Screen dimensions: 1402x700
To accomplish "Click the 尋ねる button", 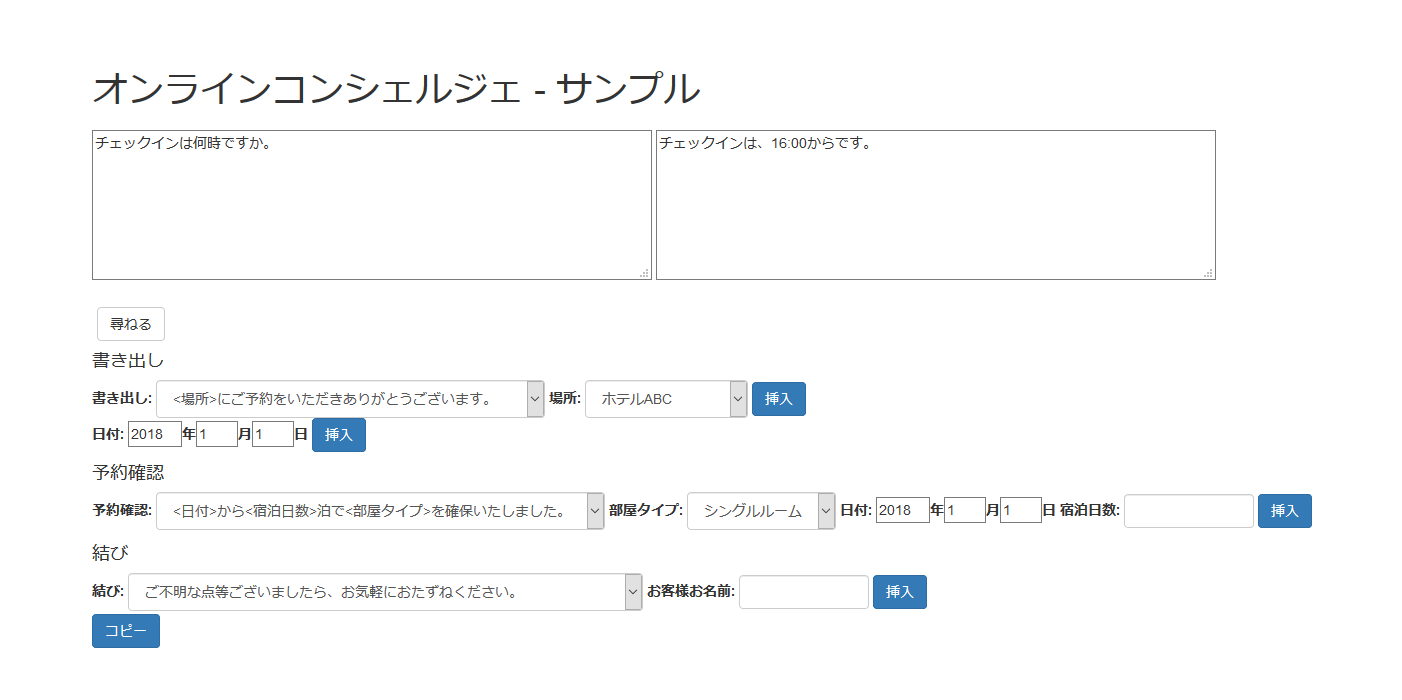I will 131,324.
